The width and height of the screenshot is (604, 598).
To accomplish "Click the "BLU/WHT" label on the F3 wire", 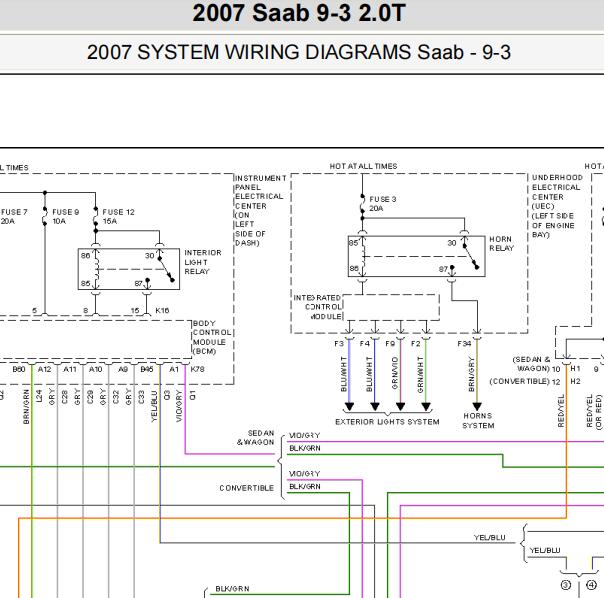I will coord(344,374).
